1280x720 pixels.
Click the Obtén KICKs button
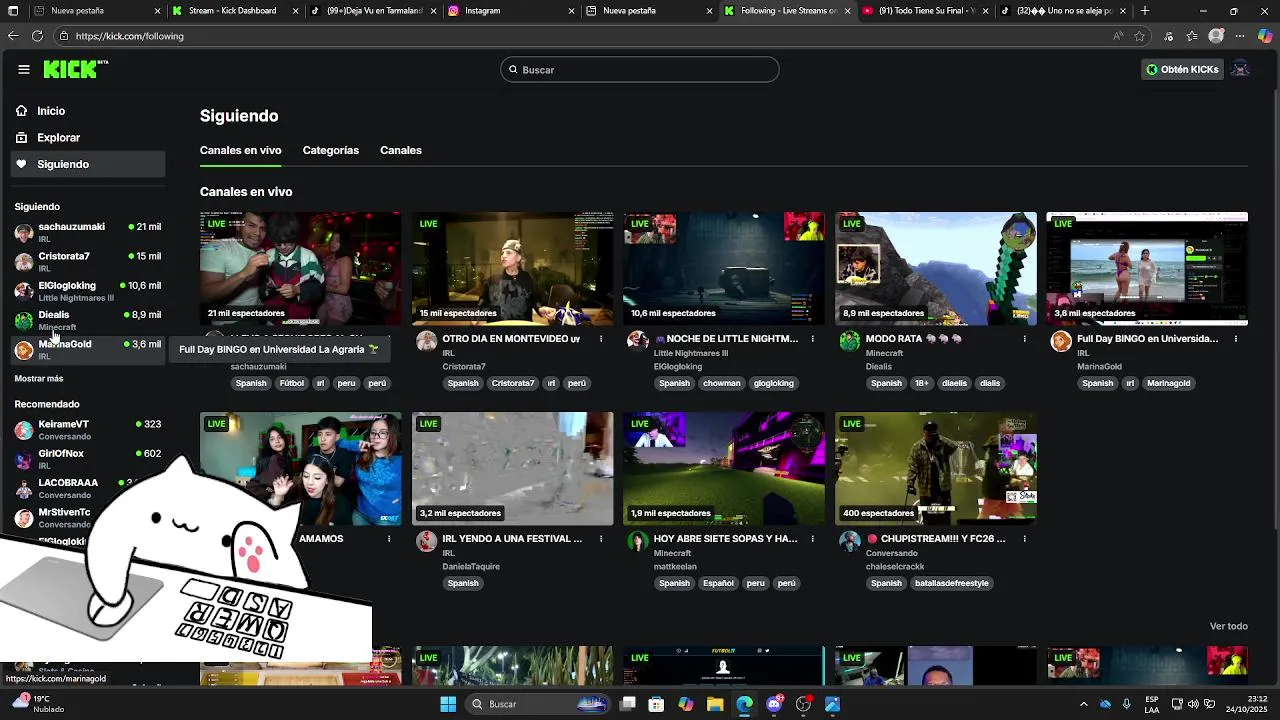(1182, 69)
